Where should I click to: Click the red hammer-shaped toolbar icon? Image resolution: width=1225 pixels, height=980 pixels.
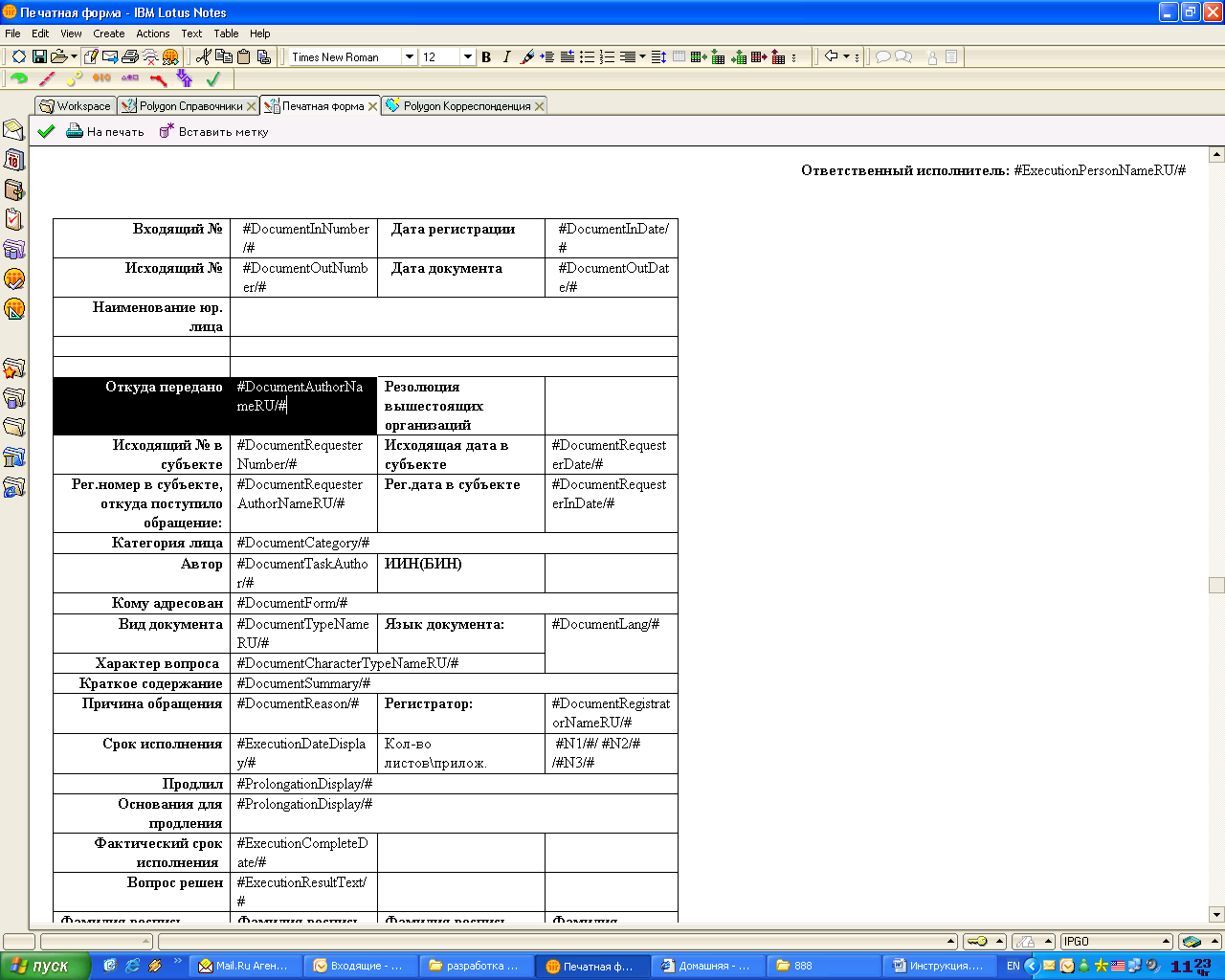(x=158, y=79)
